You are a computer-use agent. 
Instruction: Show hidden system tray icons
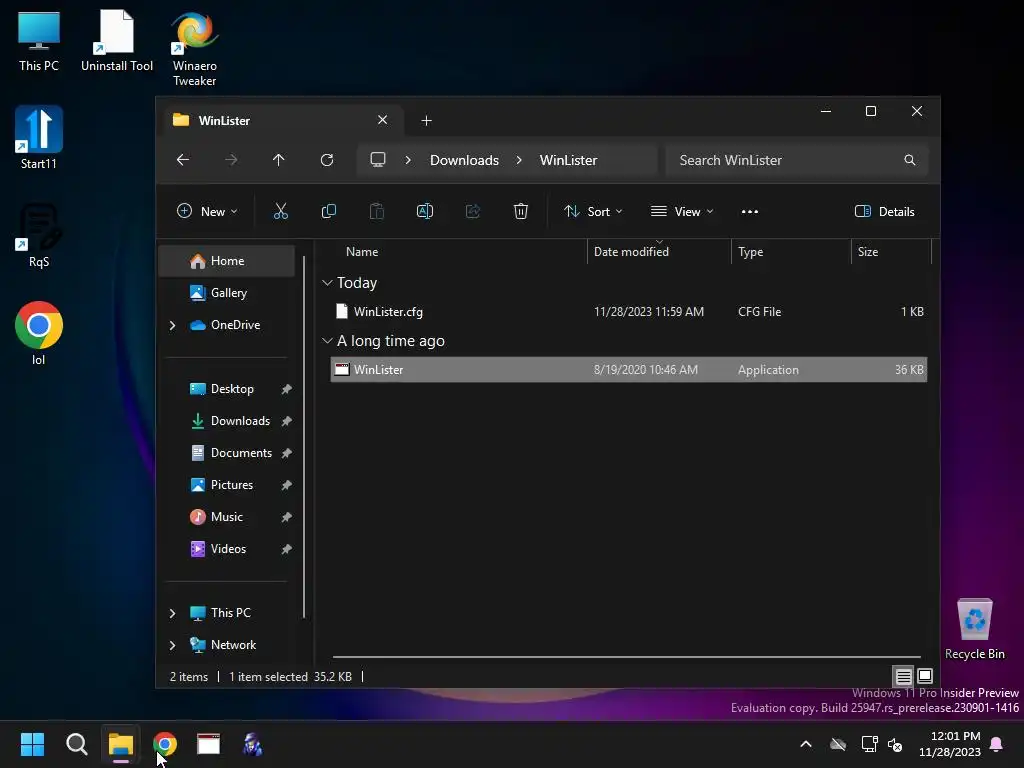806,744
